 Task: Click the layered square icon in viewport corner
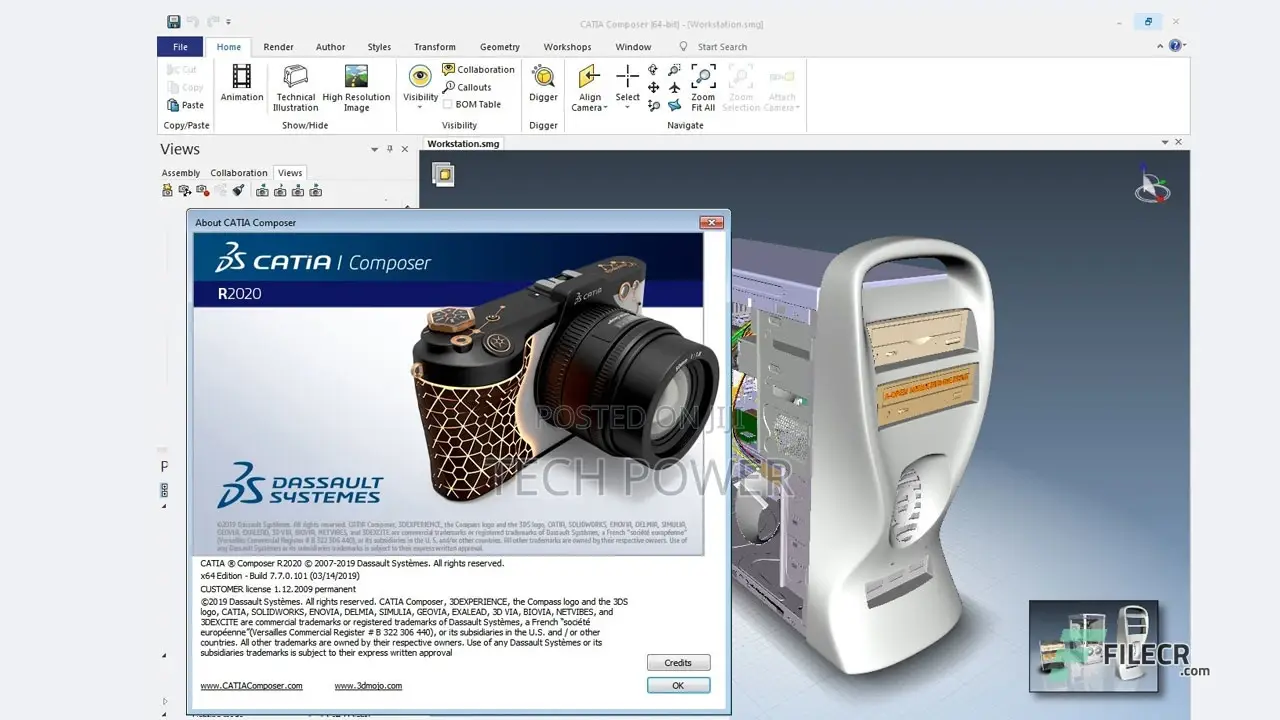tap(443, 175)
